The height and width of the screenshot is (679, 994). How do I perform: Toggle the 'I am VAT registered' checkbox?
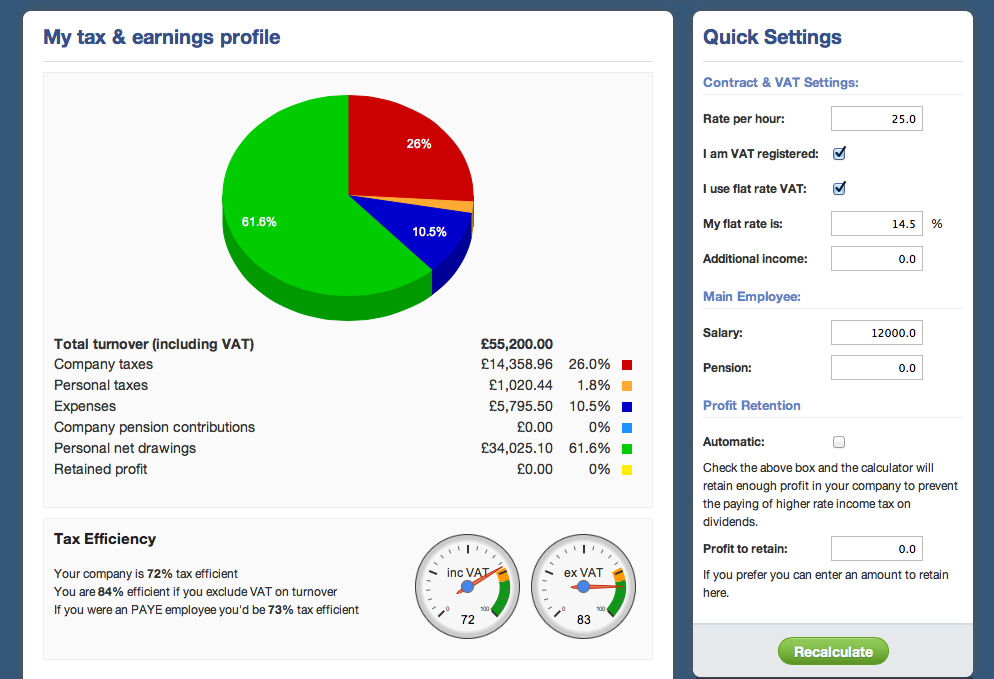coord(840,154)
